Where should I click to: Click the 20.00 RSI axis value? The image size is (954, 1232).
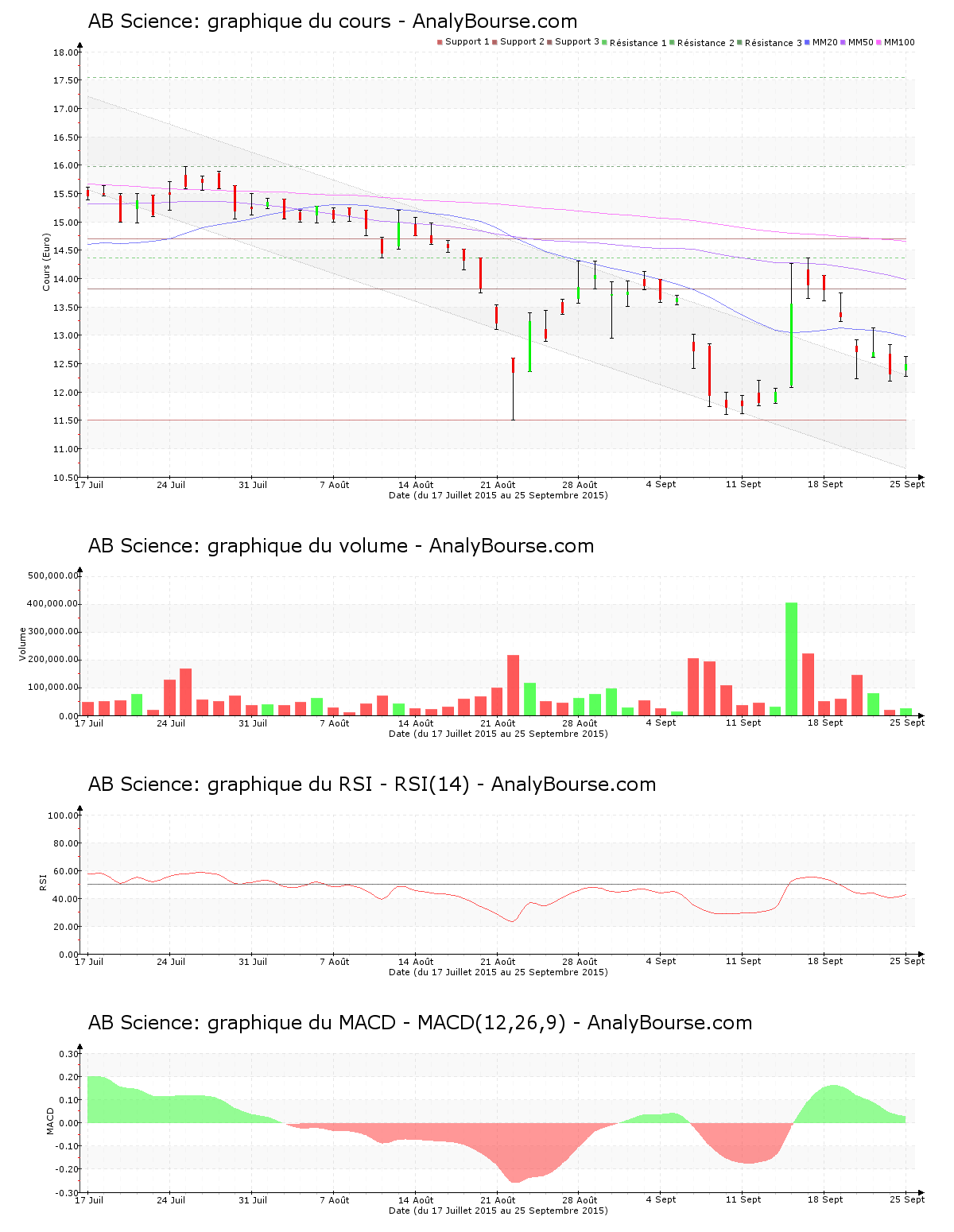pyautogui.click(x=65, y=927)
